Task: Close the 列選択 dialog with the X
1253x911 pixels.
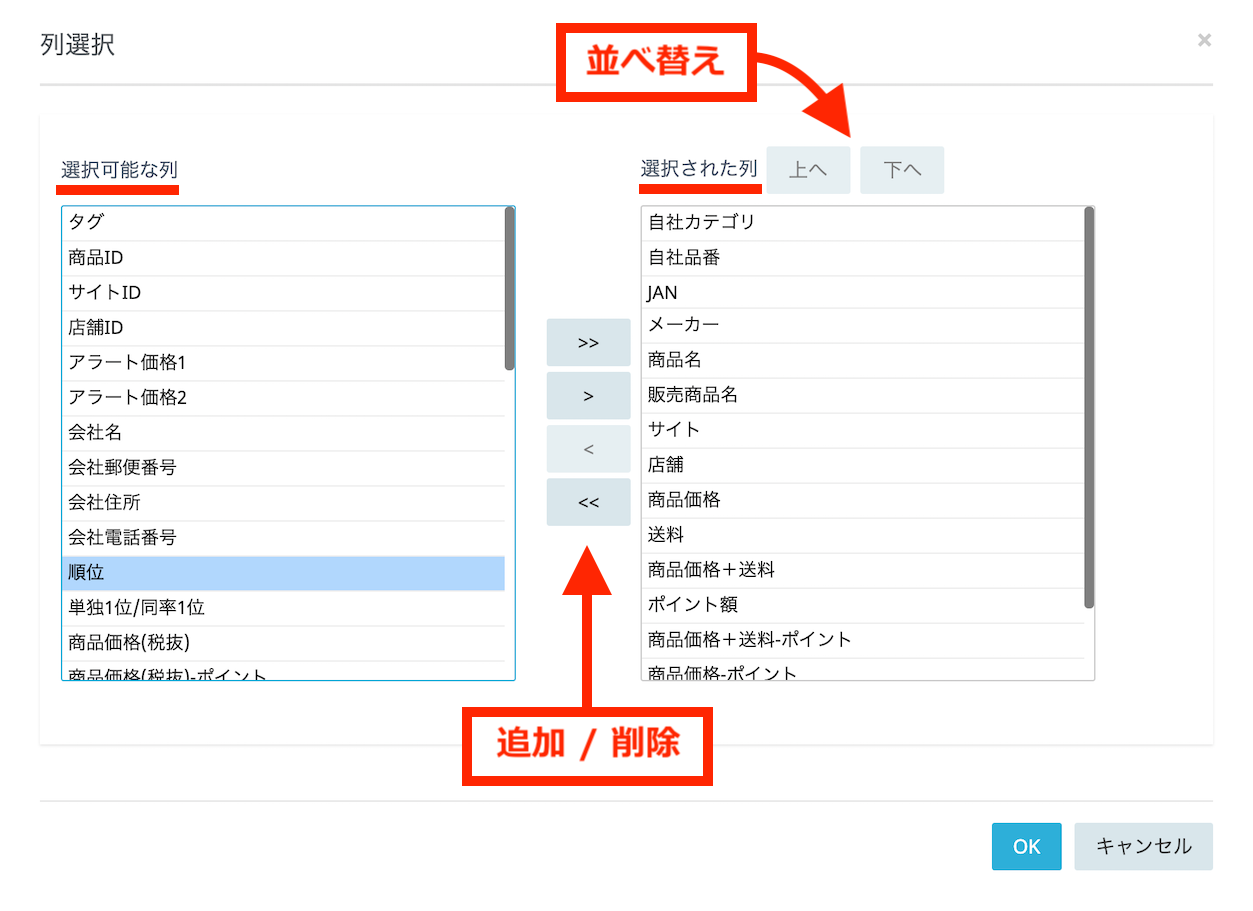Action: (x=1204, y=40)
